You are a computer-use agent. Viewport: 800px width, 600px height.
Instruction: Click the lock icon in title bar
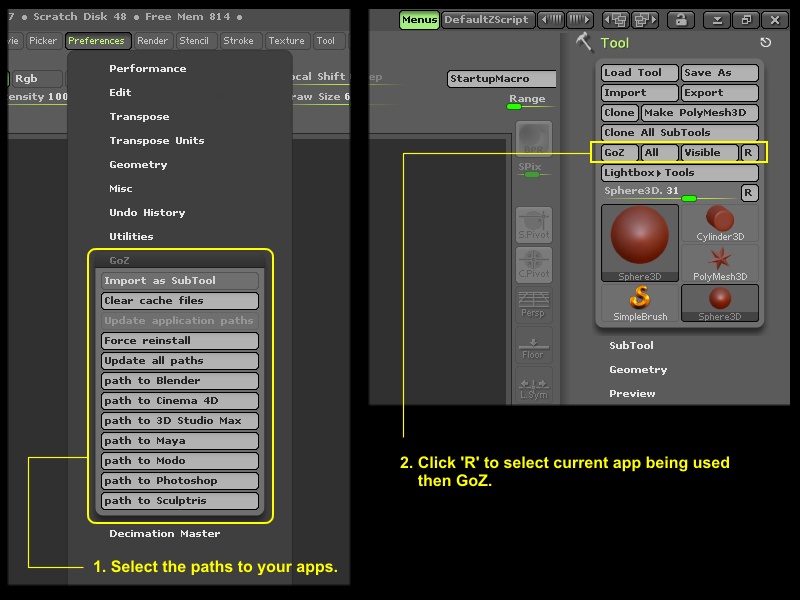[x=681, y=20]
